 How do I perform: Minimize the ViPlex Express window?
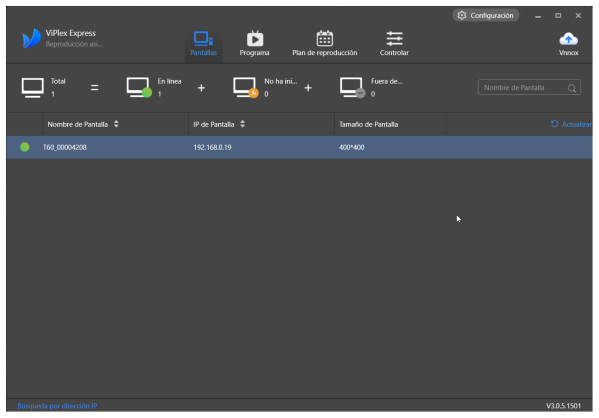(x=538, y=16)
